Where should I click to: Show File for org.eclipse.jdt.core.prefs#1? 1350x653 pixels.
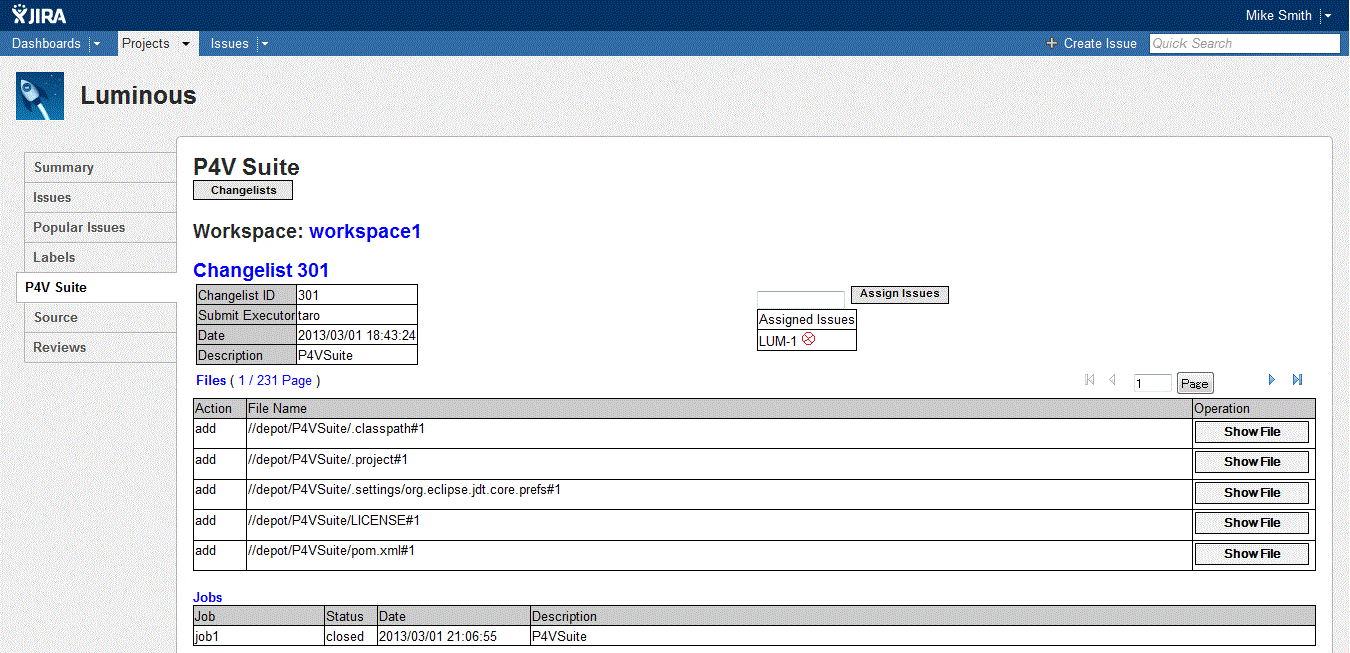[1252, 493]
